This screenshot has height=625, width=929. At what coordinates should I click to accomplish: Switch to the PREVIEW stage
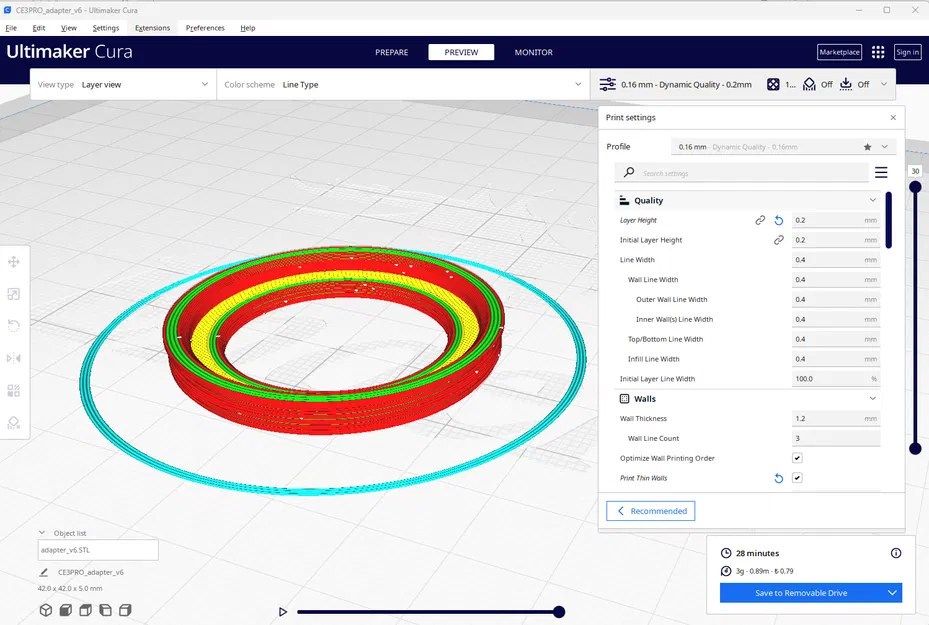pos(461,52)
